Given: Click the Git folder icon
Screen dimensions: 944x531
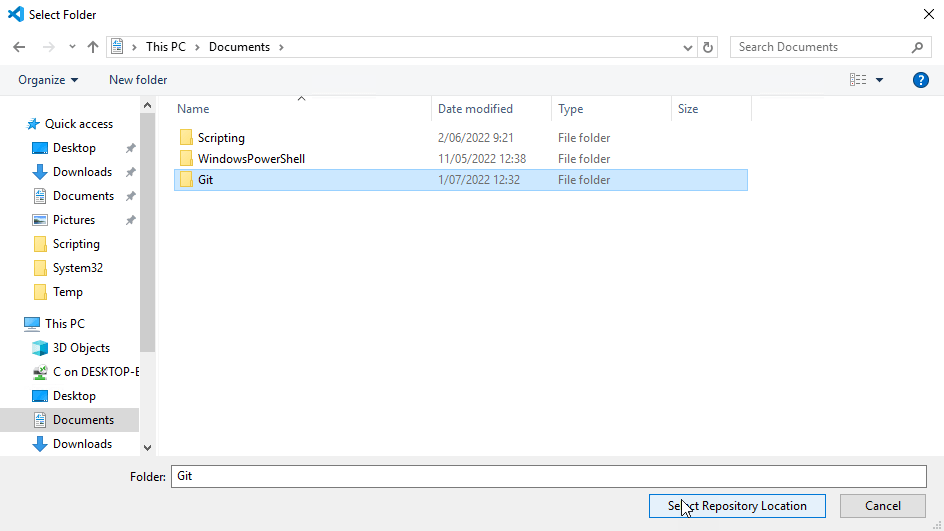Looking at the screenshot, I should click(x=186, y=180).
